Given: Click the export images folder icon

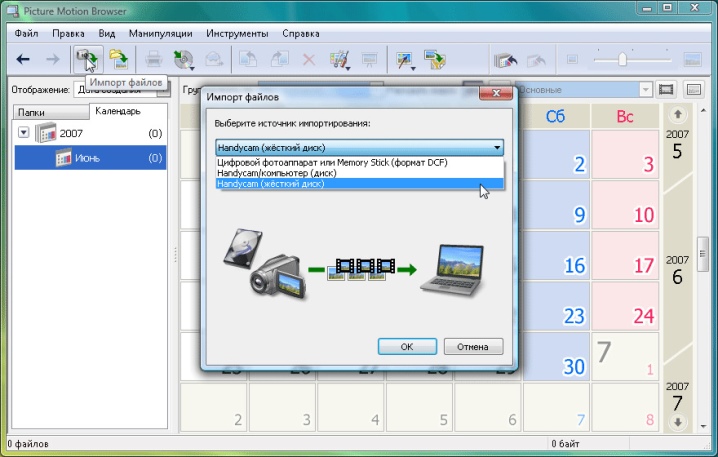Looking at the screenshot, I should pos(435,60).
